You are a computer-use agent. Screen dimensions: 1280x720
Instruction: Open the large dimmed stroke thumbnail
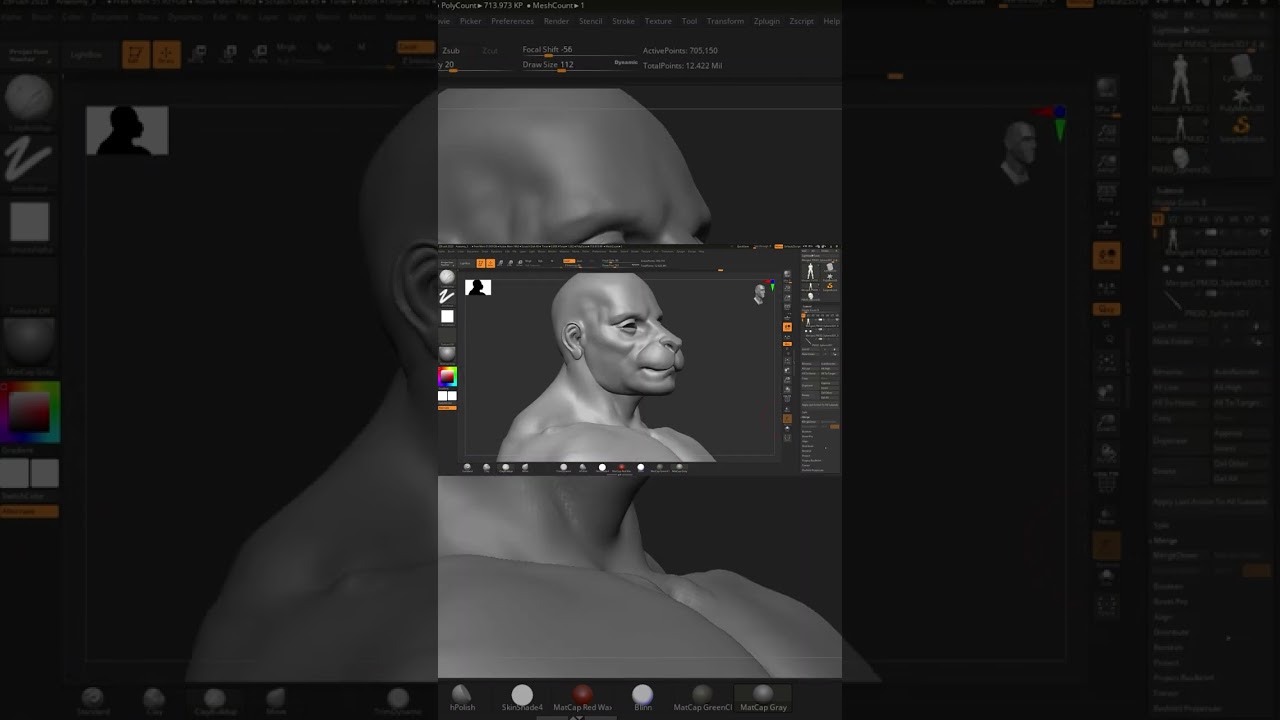tap(29, 160)
